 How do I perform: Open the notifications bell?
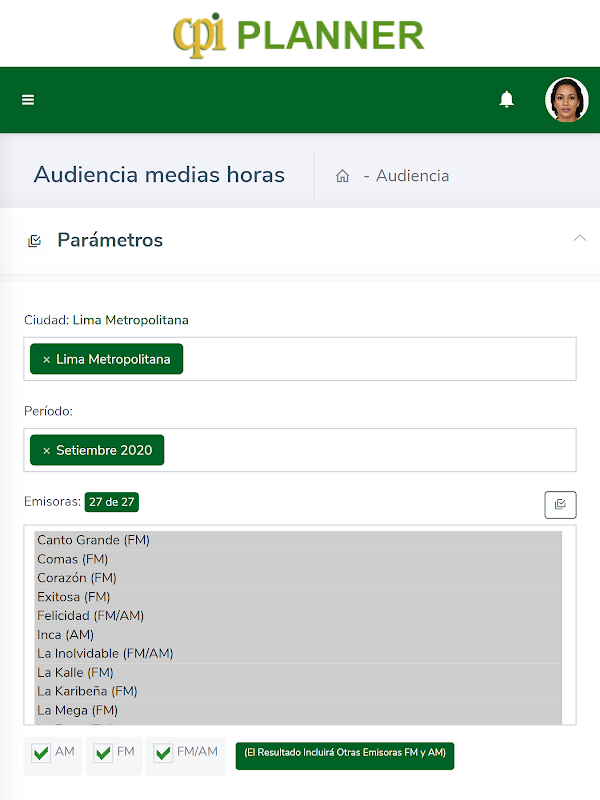tap(507, 99)
